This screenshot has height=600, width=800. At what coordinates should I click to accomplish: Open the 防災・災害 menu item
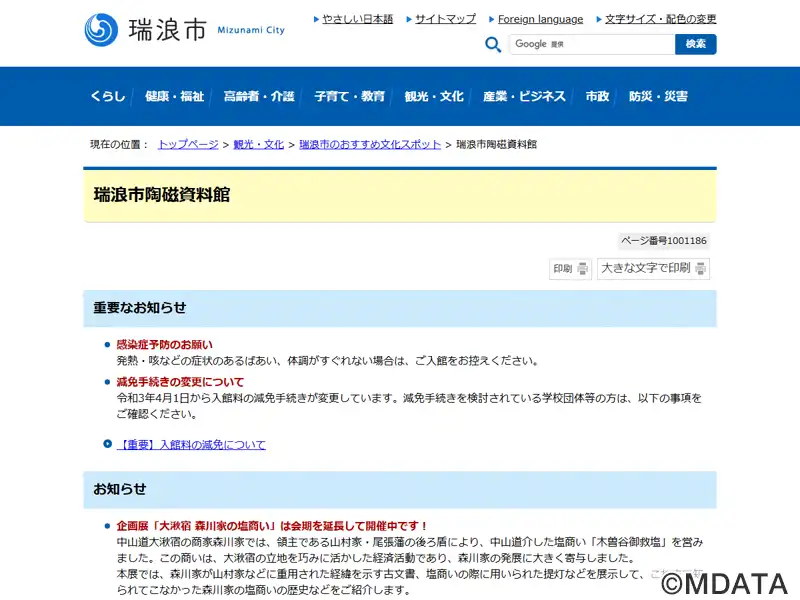click(x=658, y=97)
